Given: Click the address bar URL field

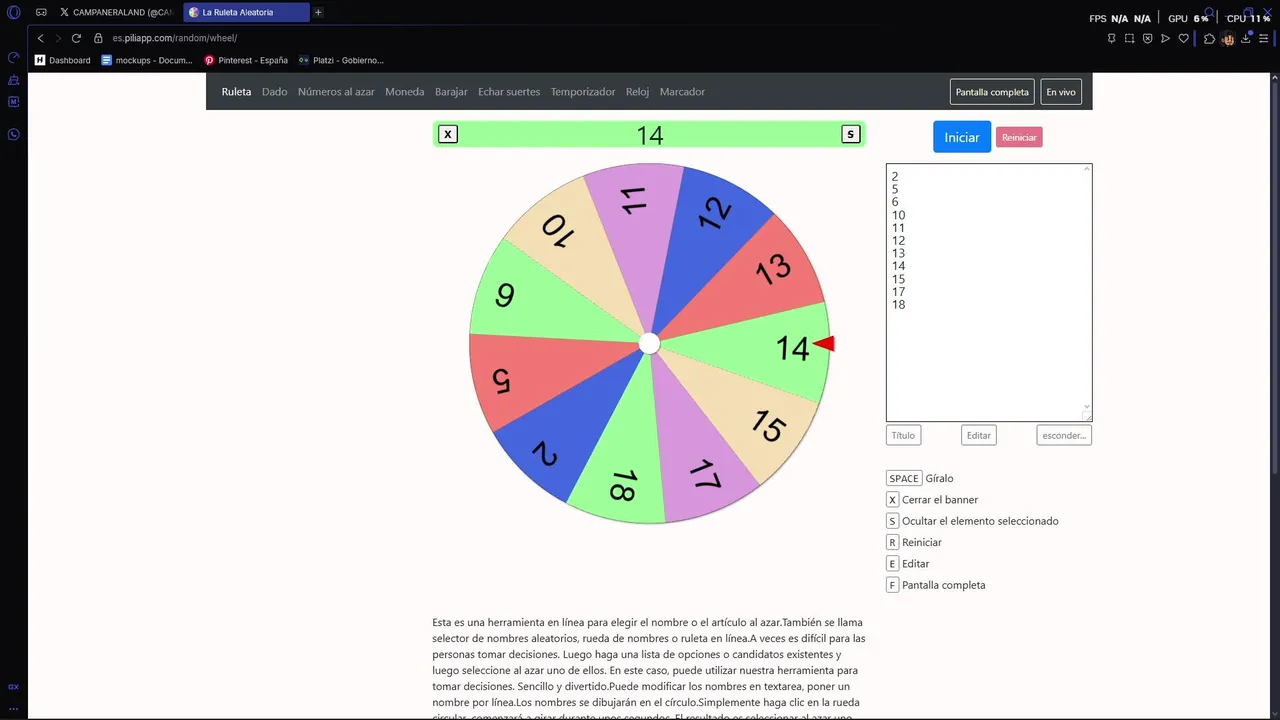Looking at the screenshot, I should click(600, 38).
